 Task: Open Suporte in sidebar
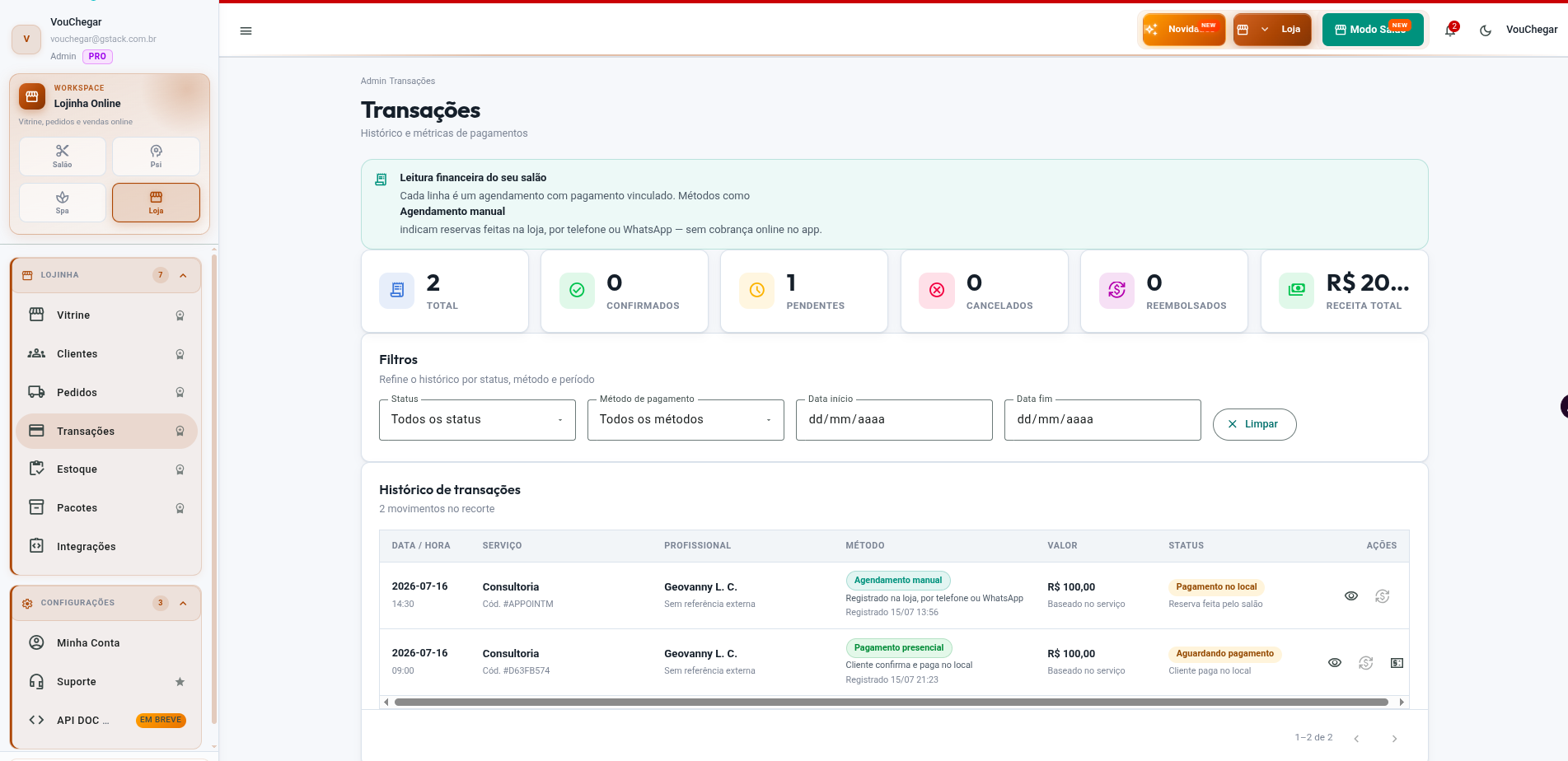(x=106, y=682)
